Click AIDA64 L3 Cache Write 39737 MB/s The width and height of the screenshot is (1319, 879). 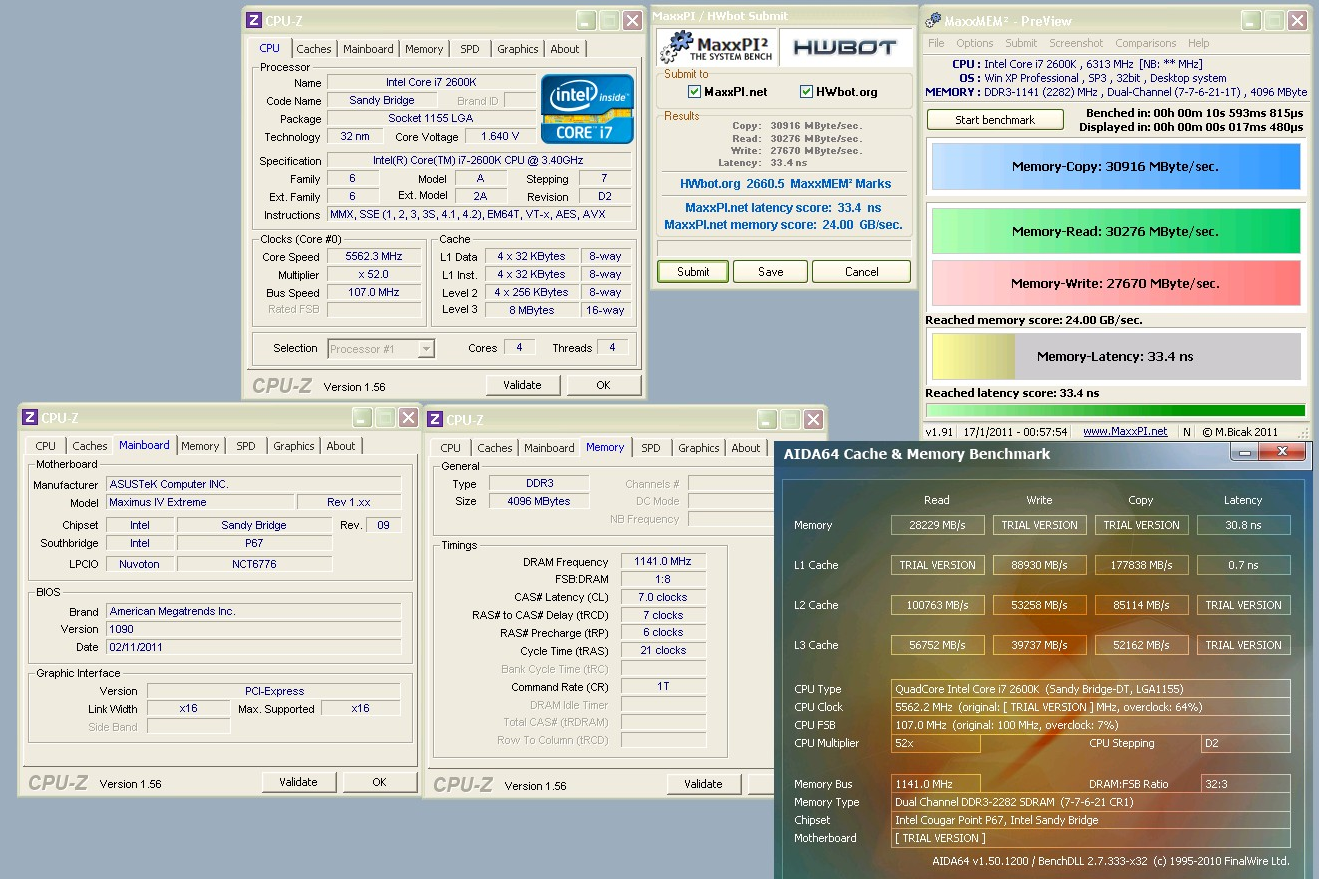(x=1039, y=645)
